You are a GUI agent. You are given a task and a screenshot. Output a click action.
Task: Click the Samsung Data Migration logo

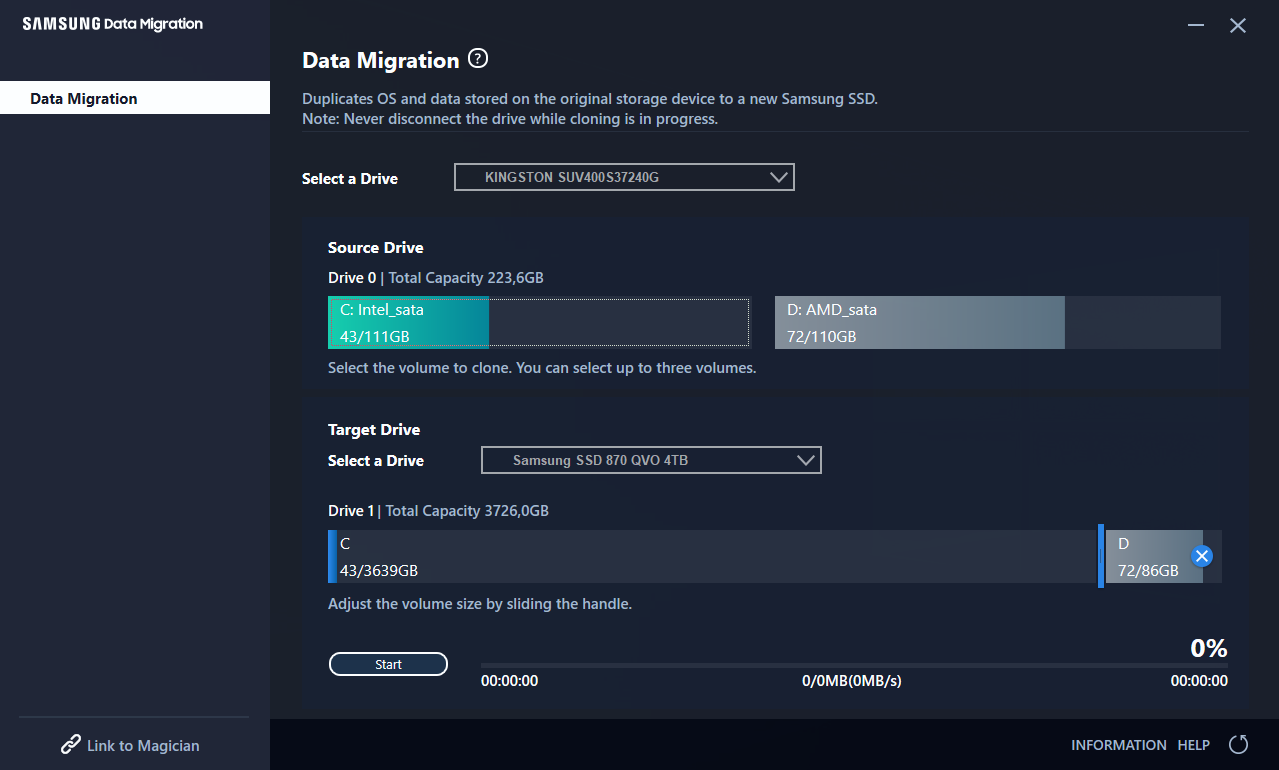pos(113,24)
